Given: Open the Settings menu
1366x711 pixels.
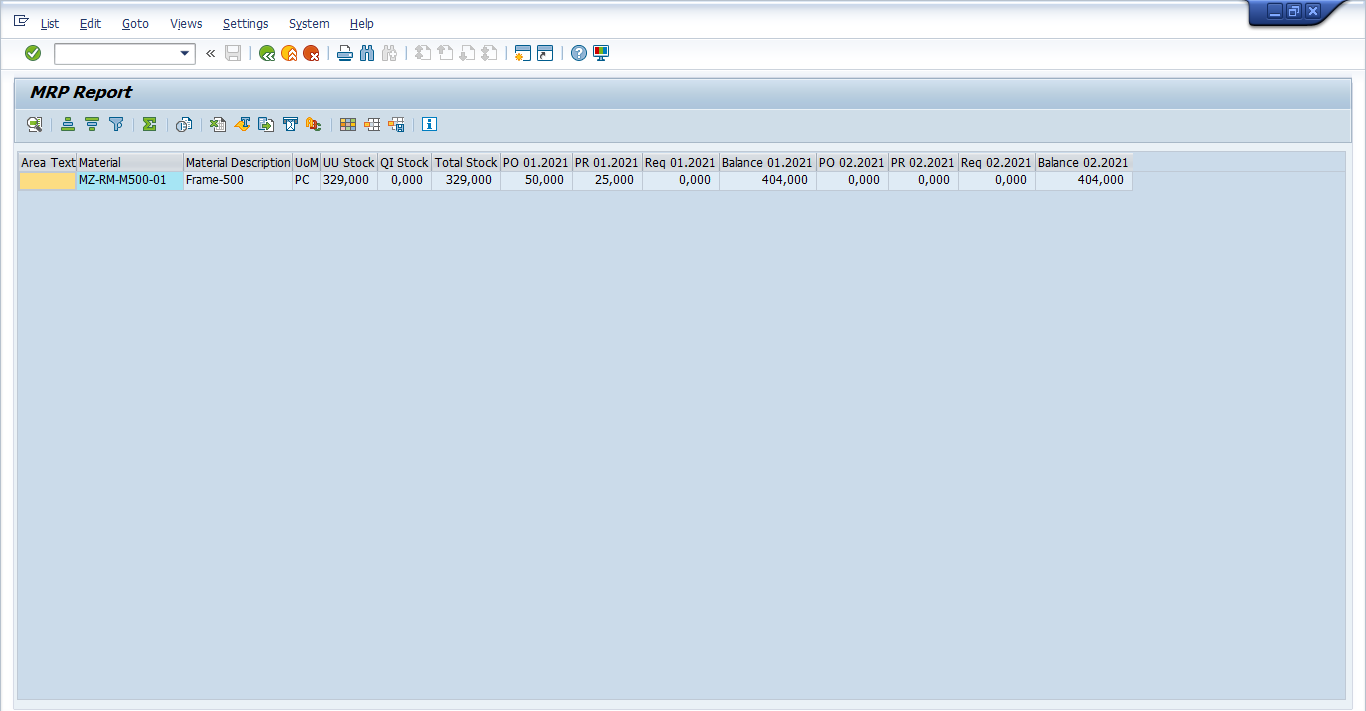Looking at the screenshot, I should tap(245, 23).
